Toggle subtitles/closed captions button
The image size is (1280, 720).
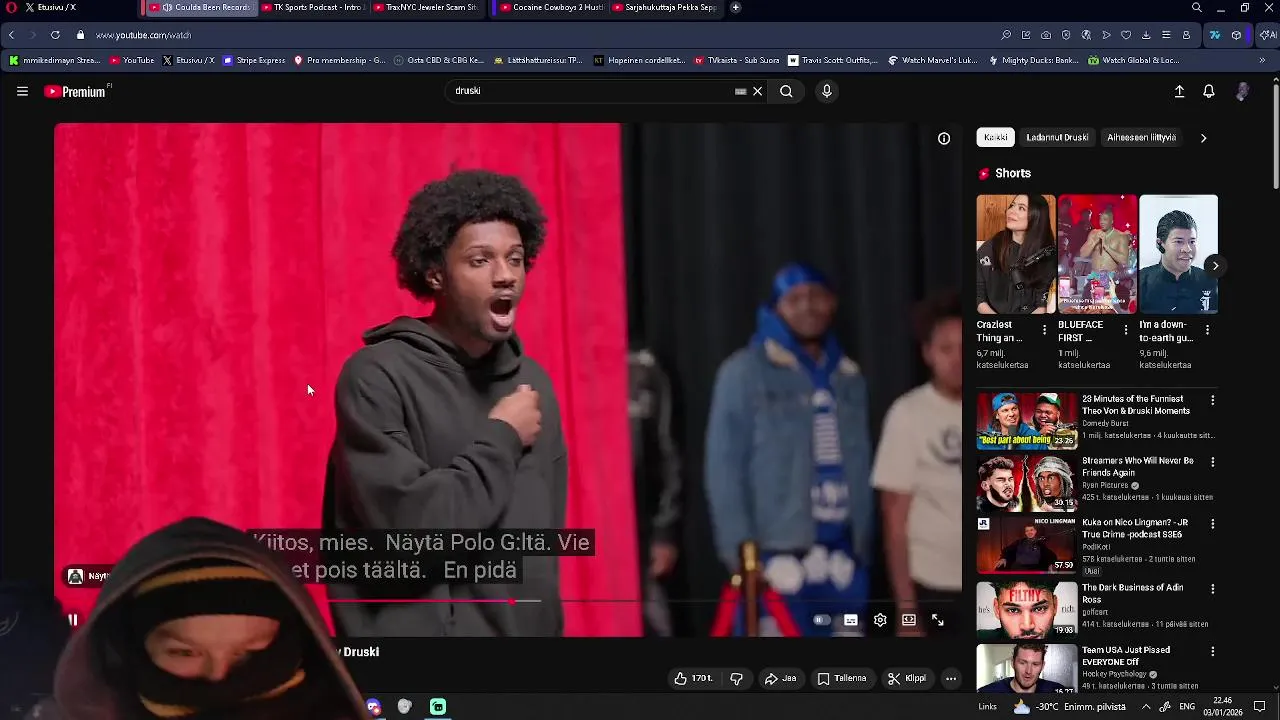tap(851, 620)
